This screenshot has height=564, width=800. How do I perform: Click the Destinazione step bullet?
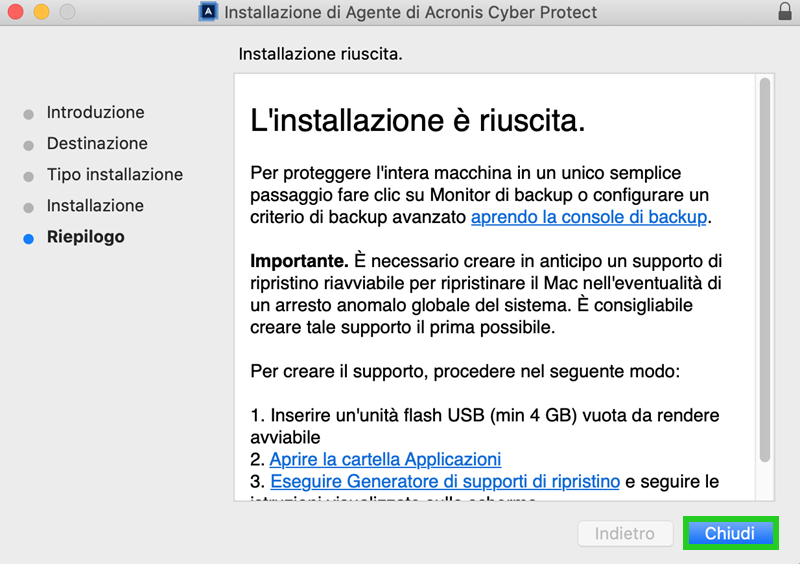29,145
